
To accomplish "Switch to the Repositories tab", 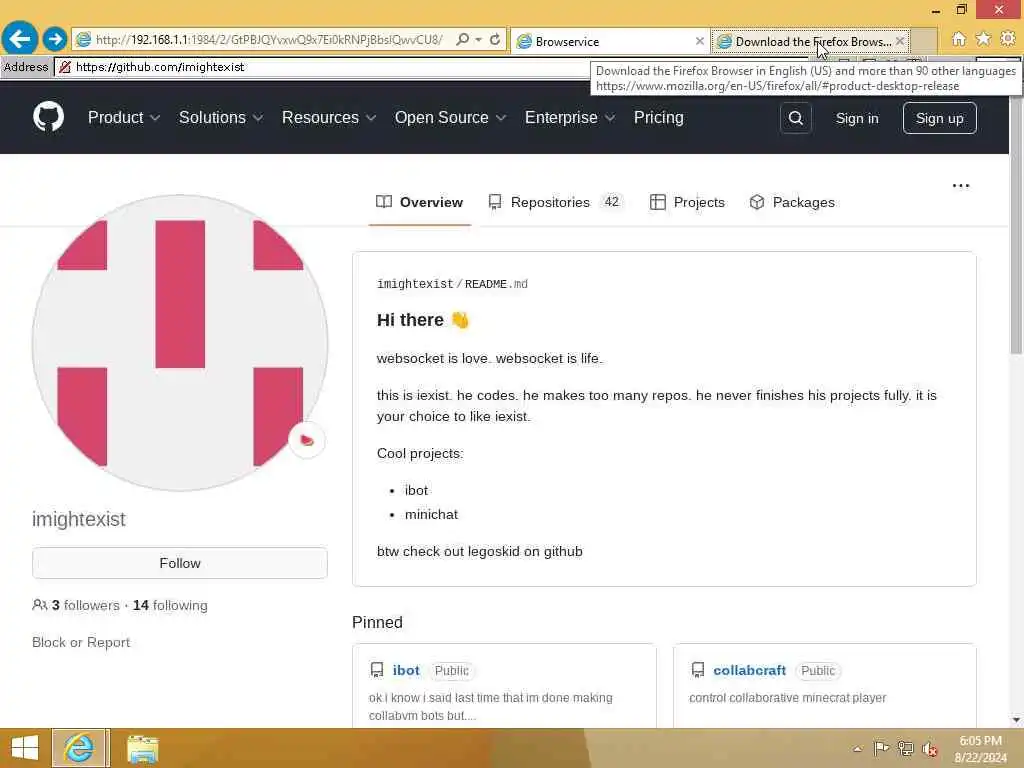I will point(556,202).
